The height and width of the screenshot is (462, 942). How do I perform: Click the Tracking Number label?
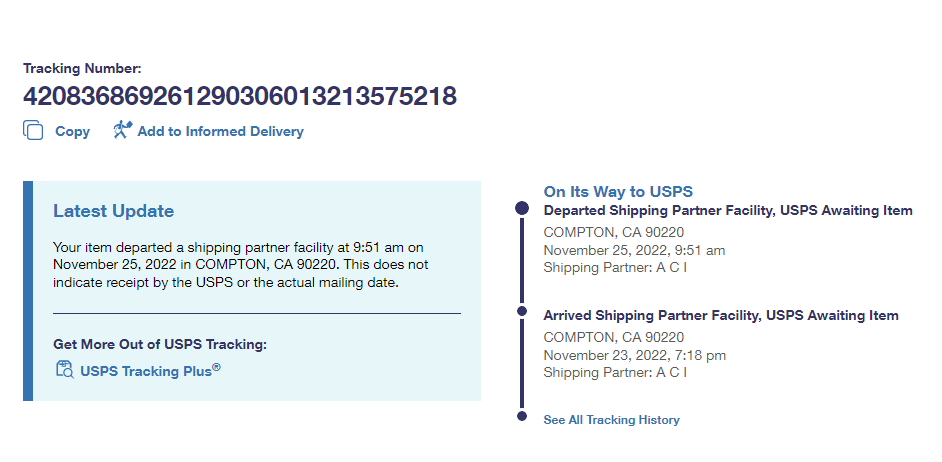(82, 69)
